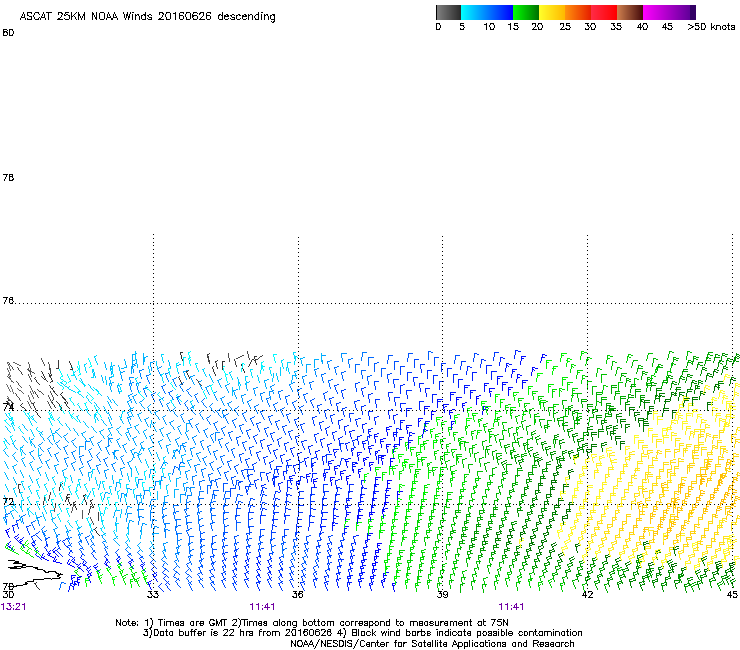
Task: Click the chart title 'ASCAT 25KM NOAA Winds 20160626 descending'
Action: click(x=147, y=17)
